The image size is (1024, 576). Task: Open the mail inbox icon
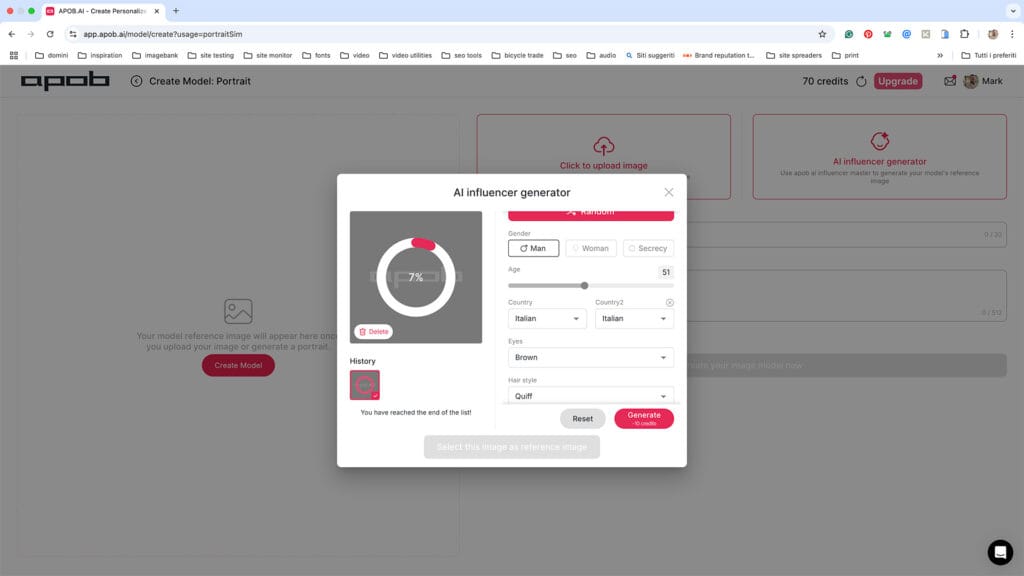tap(950, 81)
